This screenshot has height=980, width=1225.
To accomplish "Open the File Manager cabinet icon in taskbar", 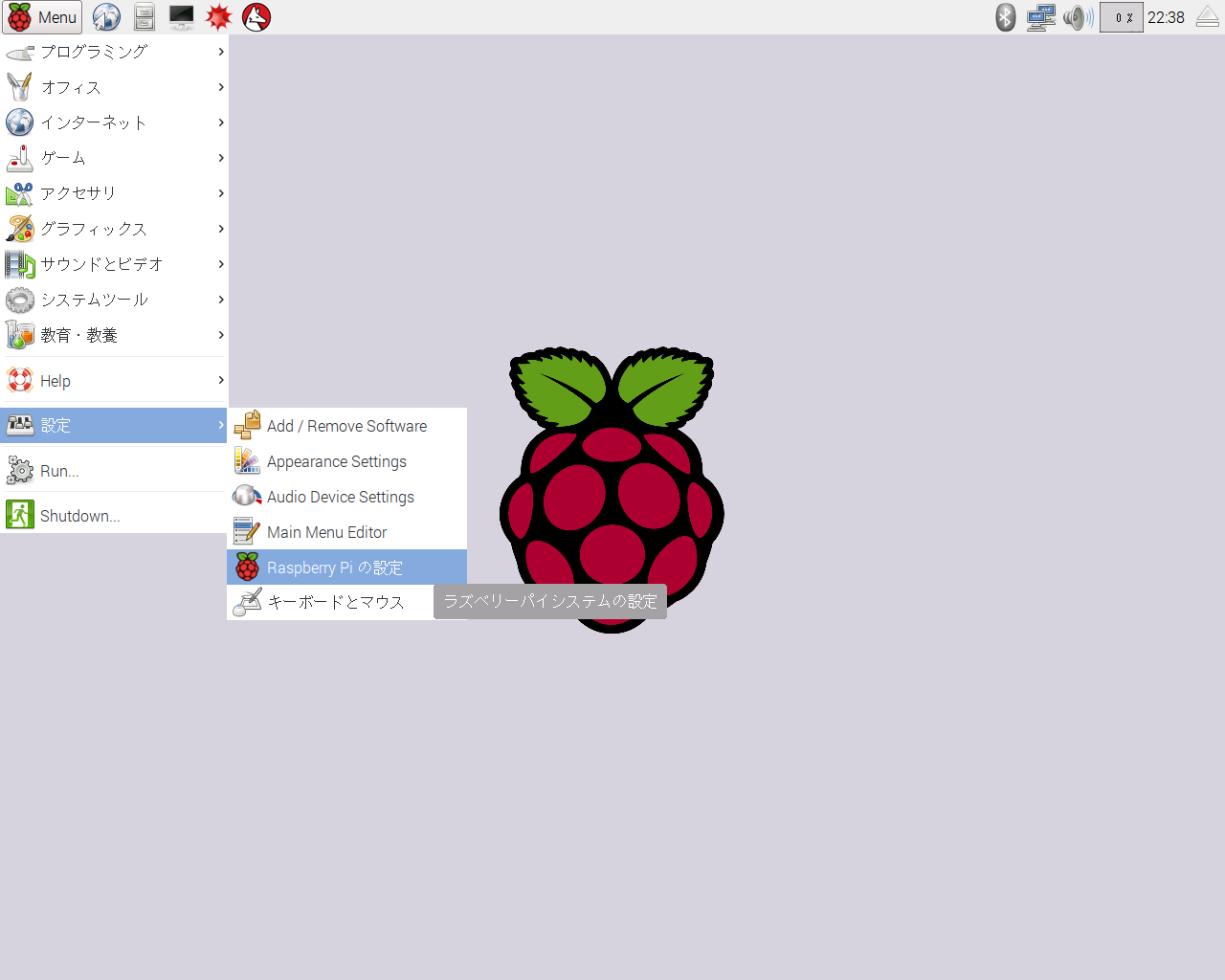I will (145, 17).
